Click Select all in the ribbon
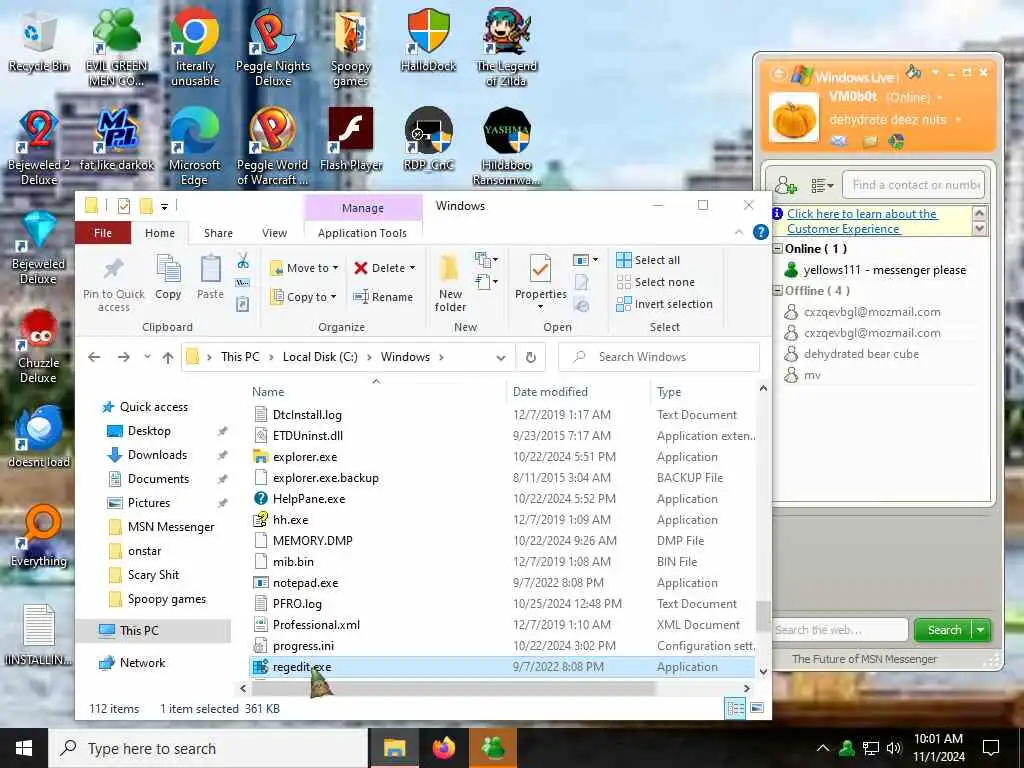This screenshot has height=768, width=1024. pyautogui.click(x=648, y=260)
